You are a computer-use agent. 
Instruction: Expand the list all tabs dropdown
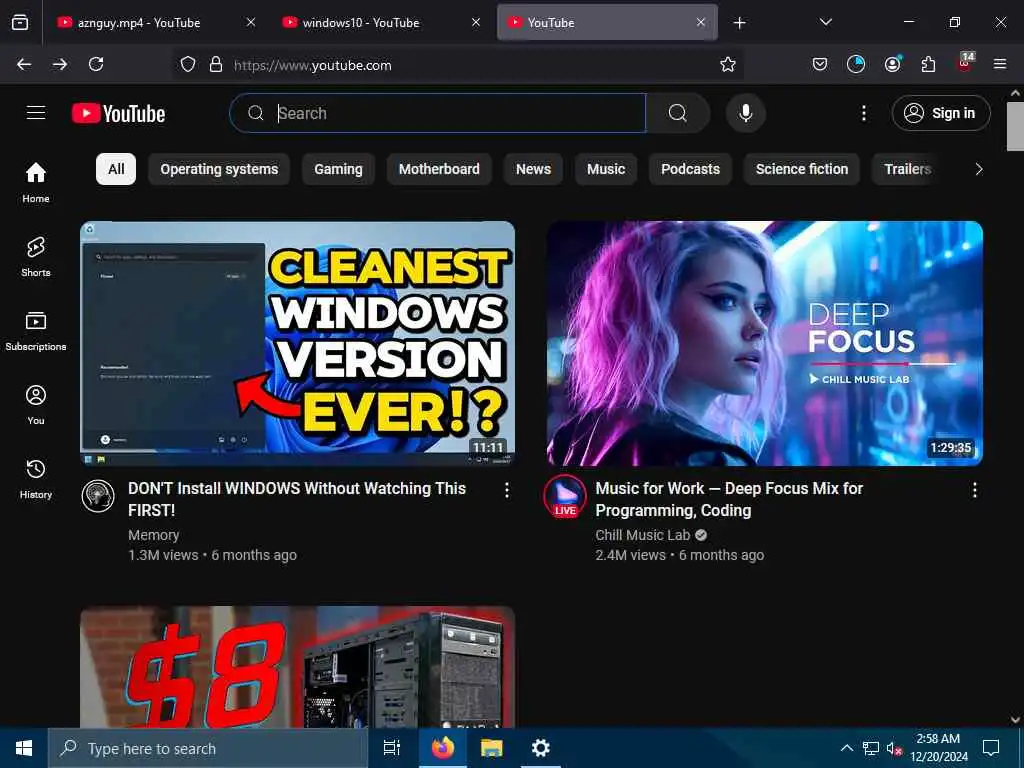(825, 22)
